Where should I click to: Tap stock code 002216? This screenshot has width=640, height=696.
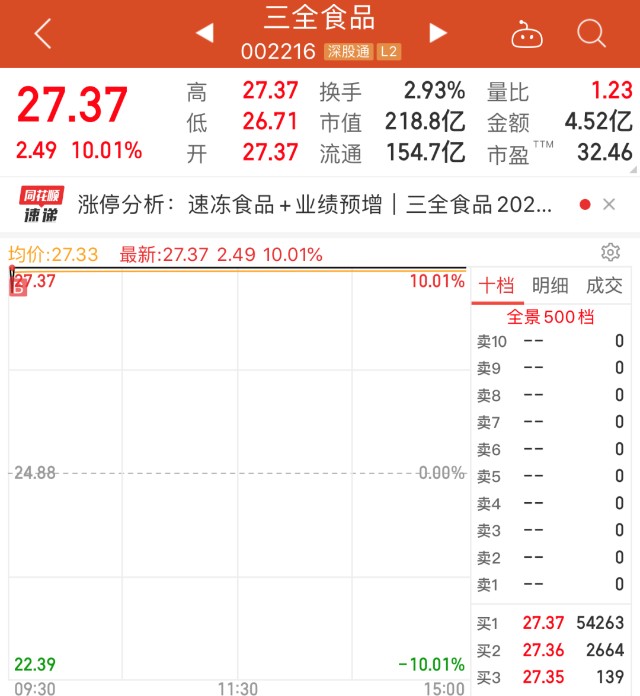[x=278, y=52]
